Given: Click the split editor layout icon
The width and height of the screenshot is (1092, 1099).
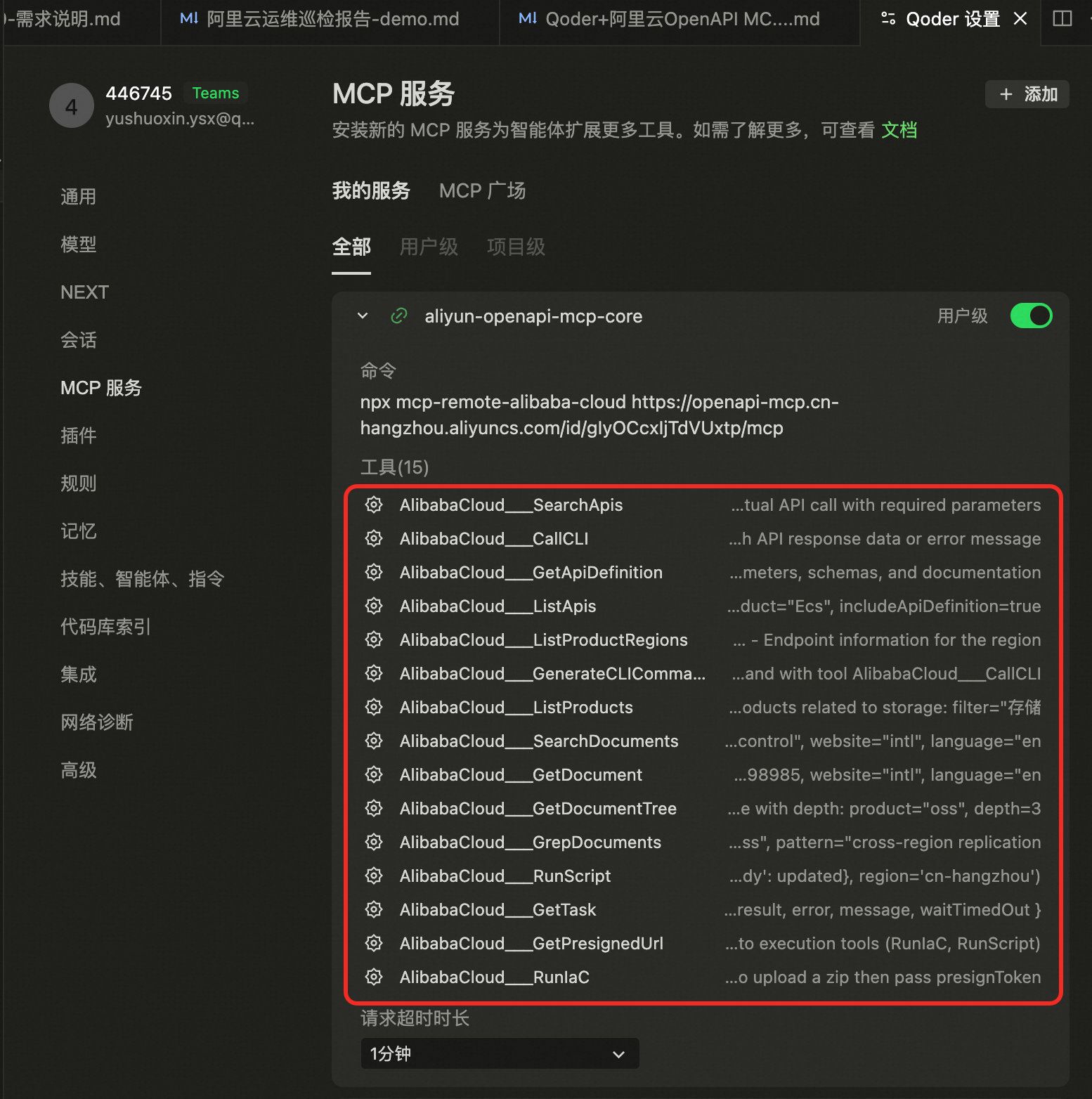Looking at the screenshot, I should 1062,19.
